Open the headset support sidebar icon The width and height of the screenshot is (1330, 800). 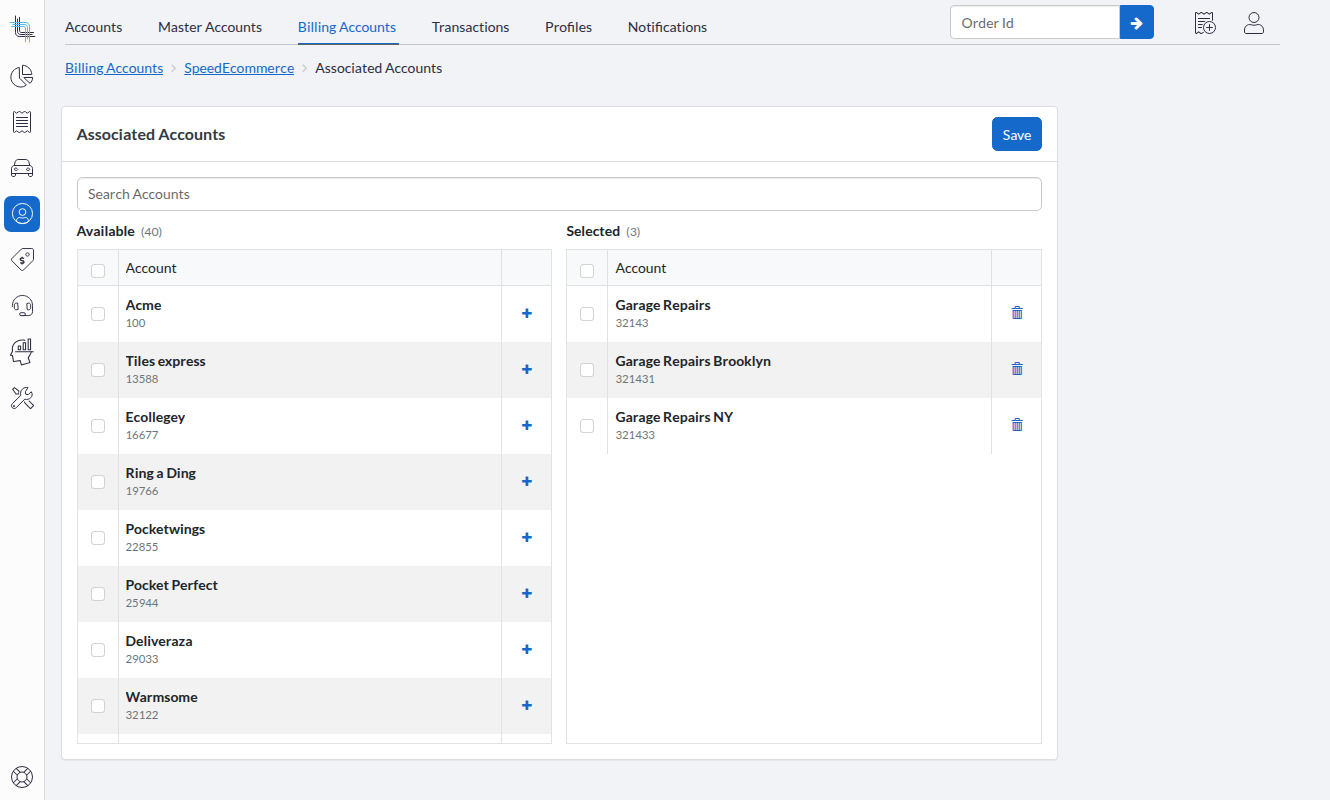(22, 305)
